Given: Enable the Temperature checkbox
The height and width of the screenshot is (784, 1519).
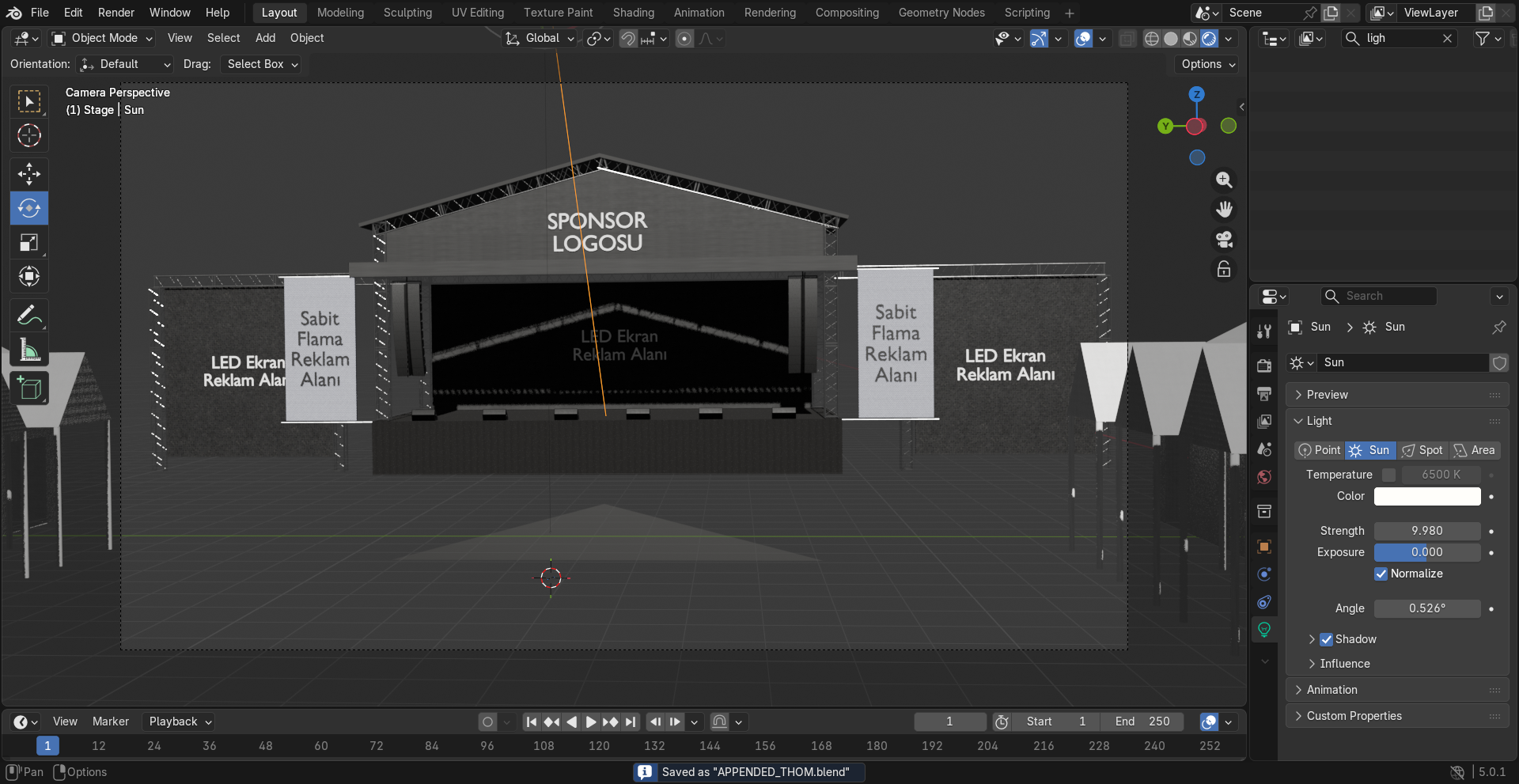Looking at the screenshot, I should (1388, 475).
